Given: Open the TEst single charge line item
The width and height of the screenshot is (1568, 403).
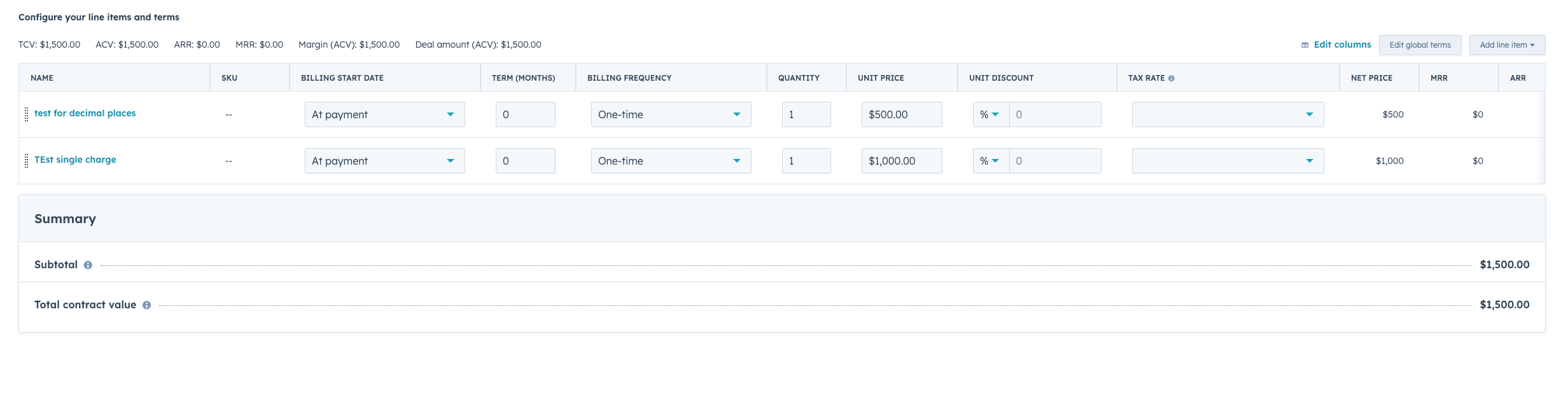Looking at the screenshot, I should pos(75,160).
